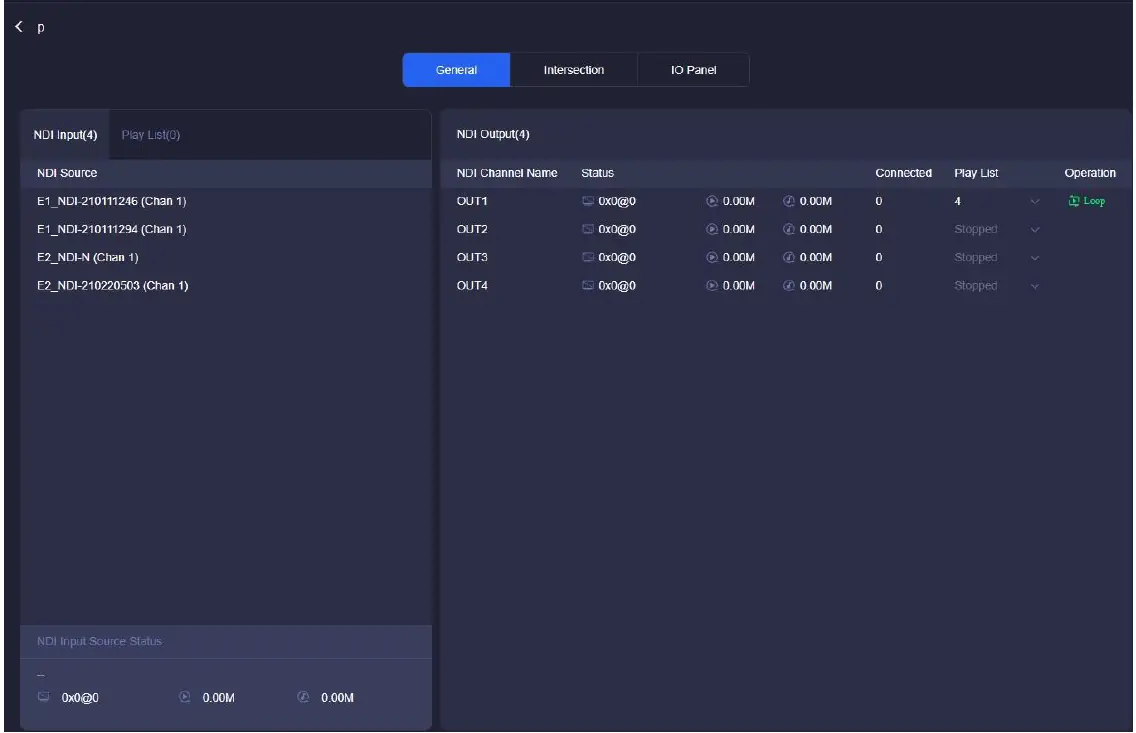Click the video bitrate icon in OUT2 row

click(x=712, y=230)
